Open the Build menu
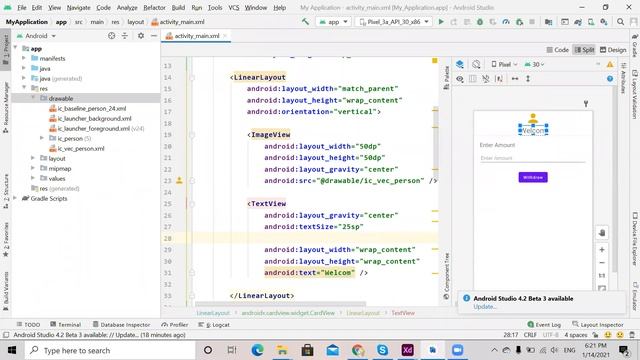This screenshot has width=640, height=360. click(x=178, y=8)
